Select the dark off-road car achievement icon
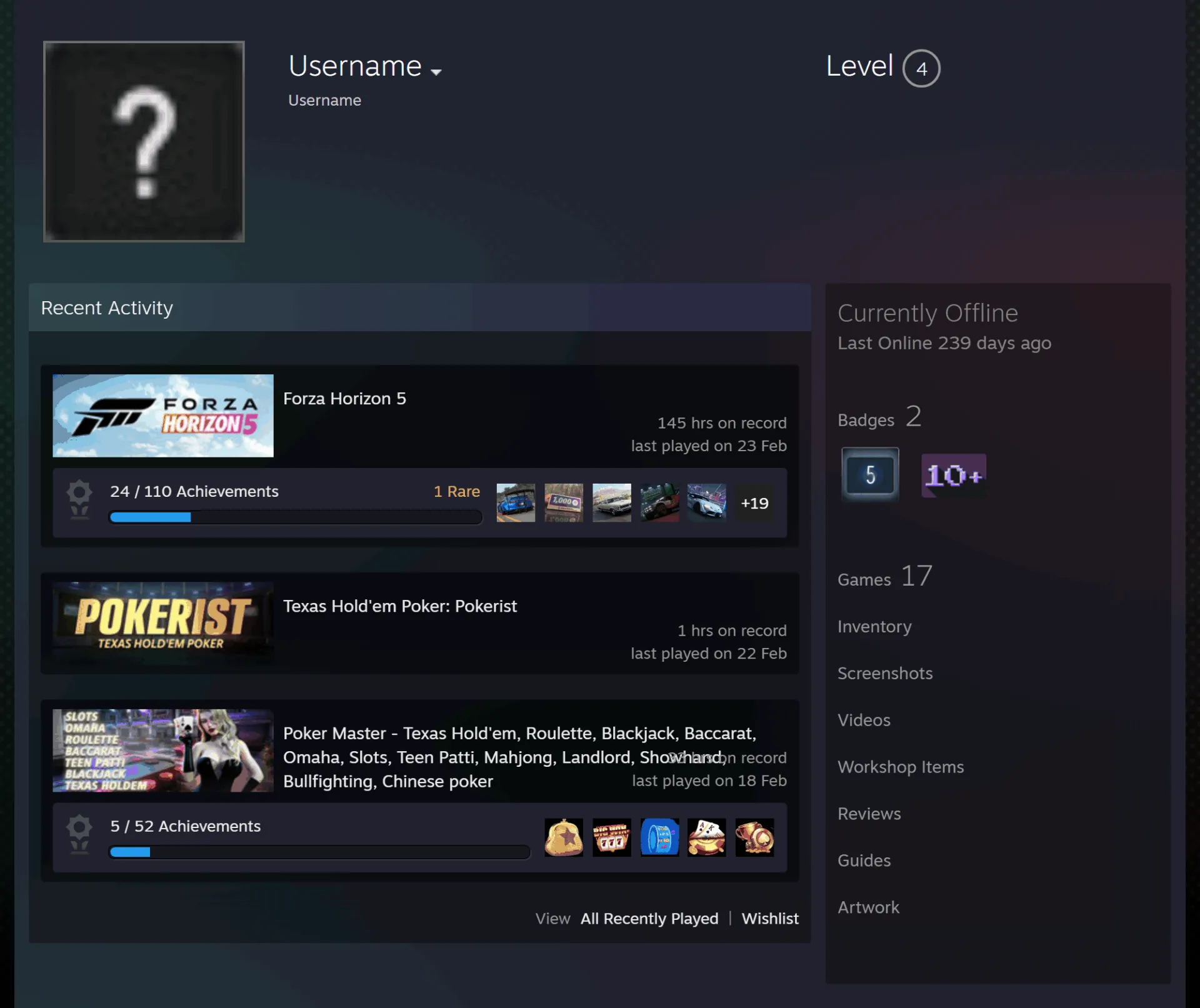 coord(660,502)
